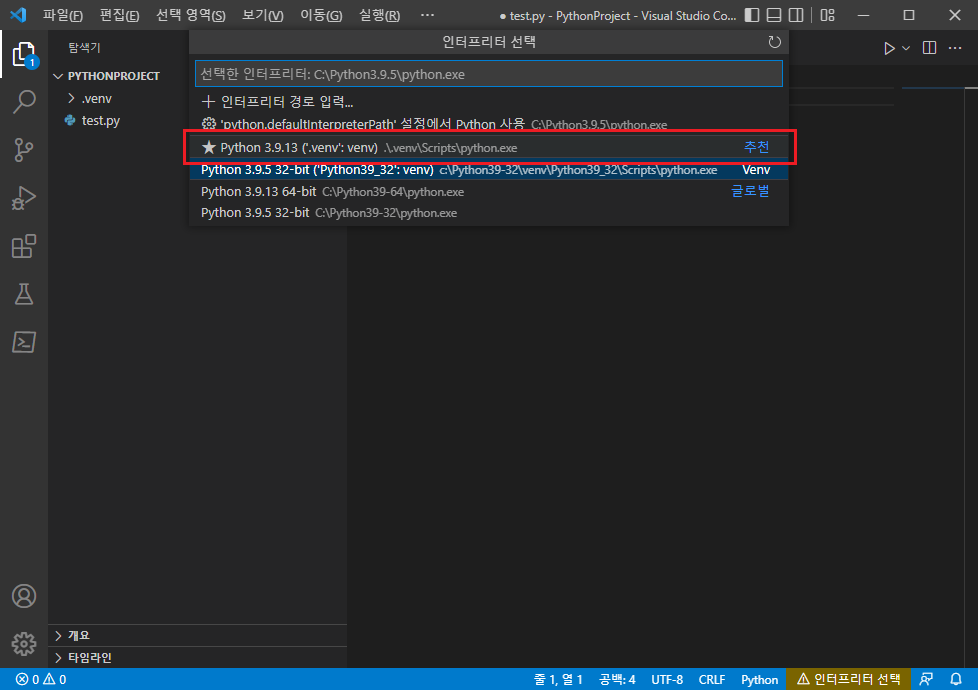This screenshot has height=690, width=978.
Task: Change end of line sequence CRLF
Action: tap(712, 679)
